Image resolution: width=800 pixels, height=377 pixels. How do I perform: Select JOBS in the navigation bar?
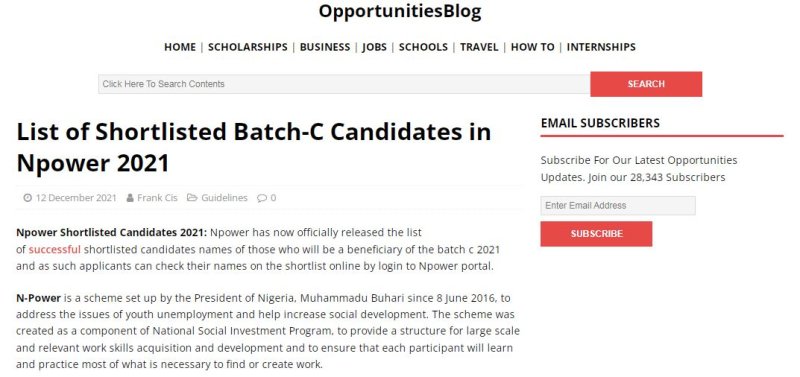[374, 47]
